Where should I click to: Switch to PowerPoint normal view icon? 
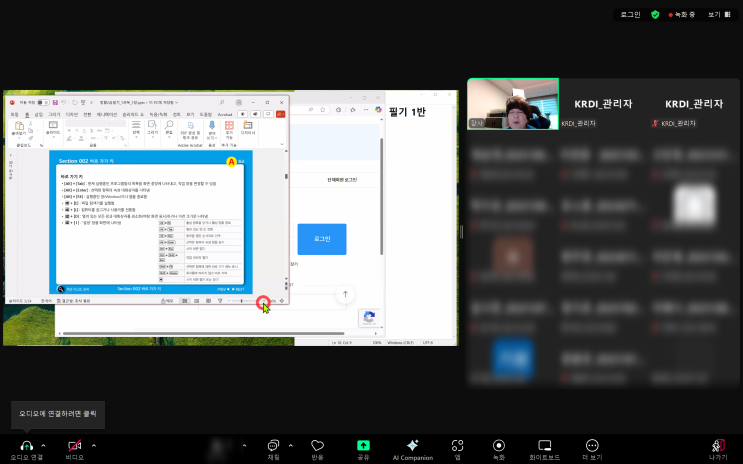click(x=185, y=301)
